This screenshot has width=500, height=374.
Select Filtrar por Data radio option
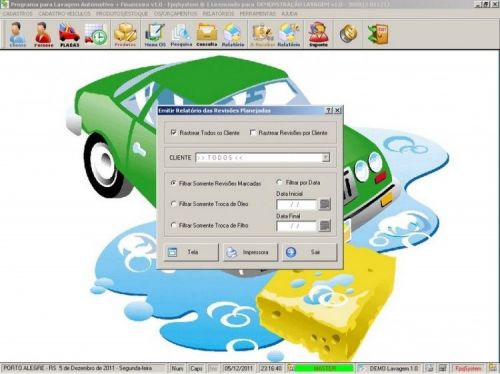tap(279, 182)
